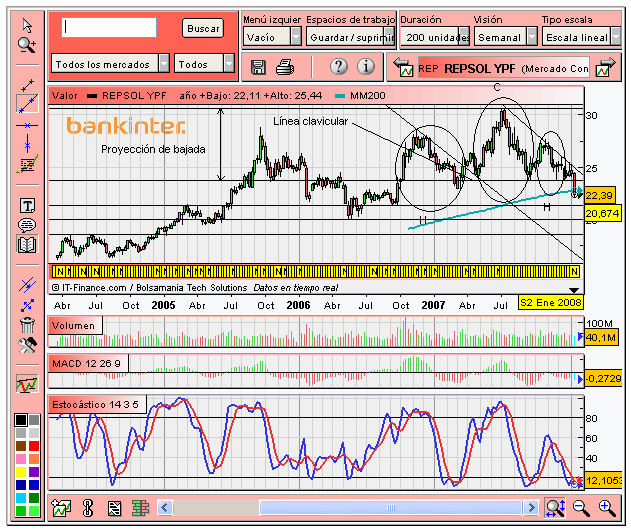Select the extended trend line tool
The height and width of the screenshot is (531, 631).
tap(27, 104)
